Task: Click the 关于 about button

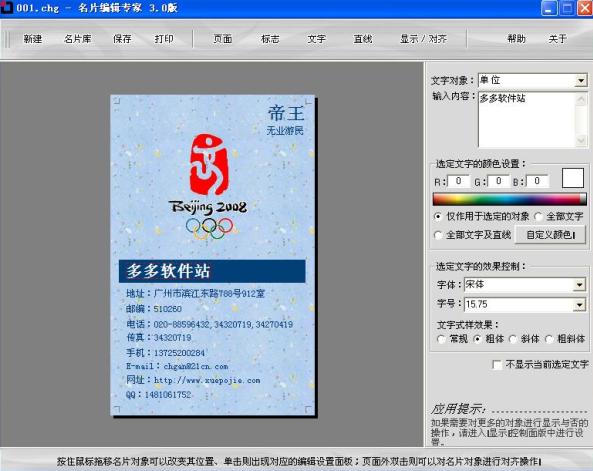Action: pyautogui.click(x=557, y=39)
